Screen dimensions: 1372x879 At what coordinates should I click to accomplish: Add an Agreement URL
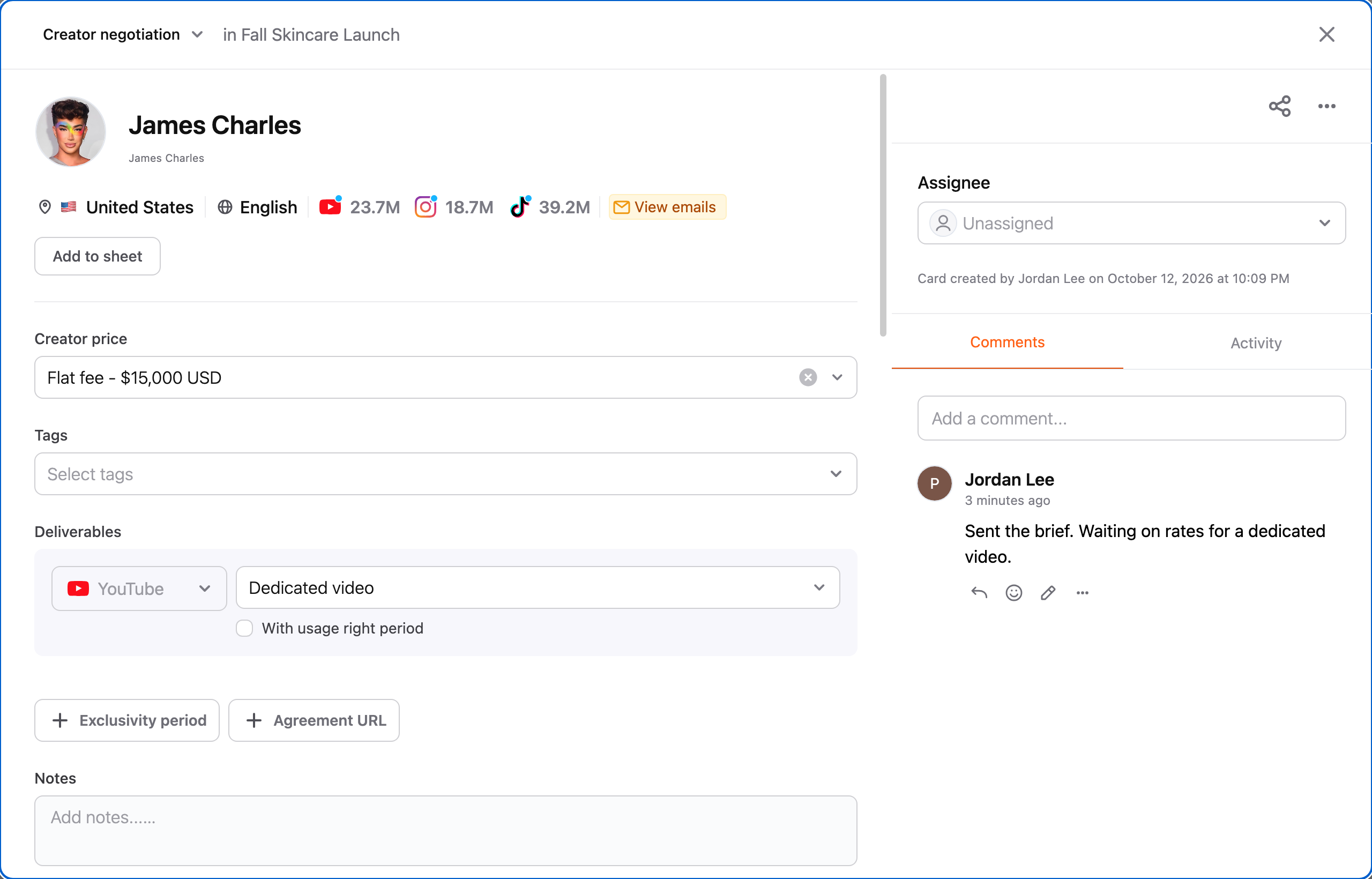(314, 720)
